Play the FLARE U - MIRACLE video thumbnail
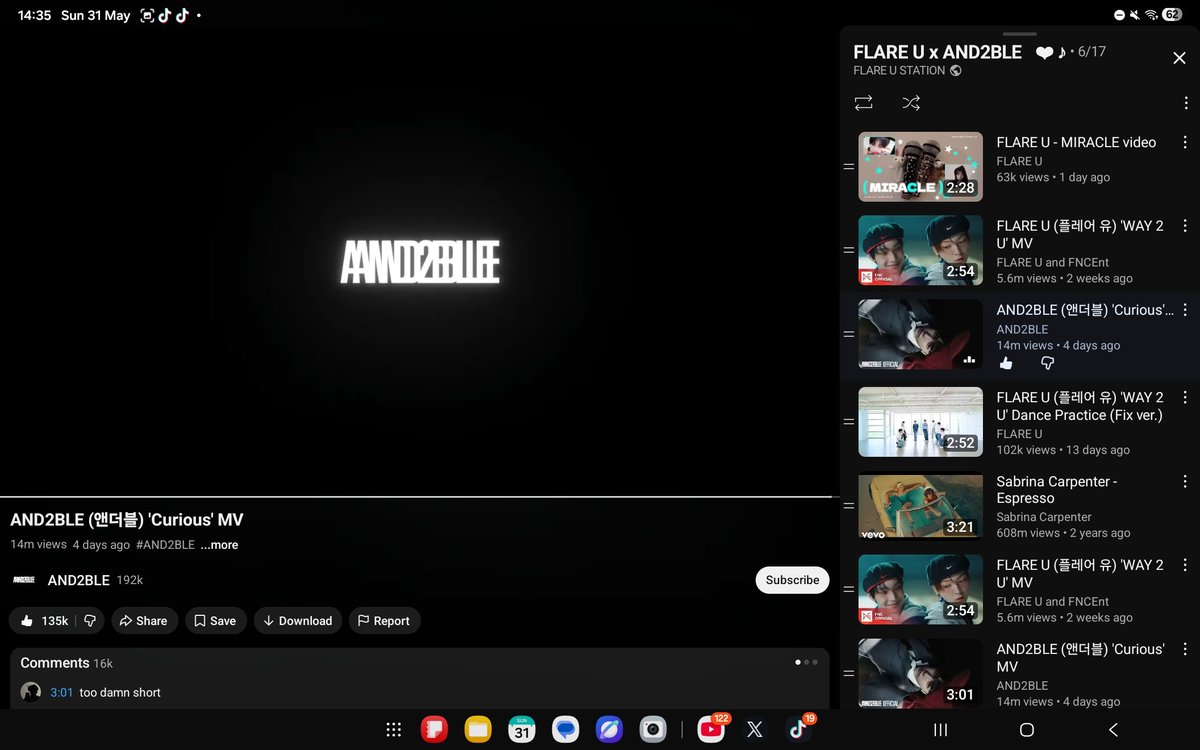This screenshot has height=750, width=1200. click(920, 167)
